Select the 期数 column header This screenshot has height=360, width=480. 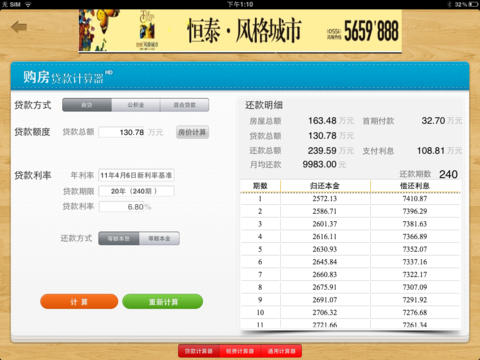point(260,186)
